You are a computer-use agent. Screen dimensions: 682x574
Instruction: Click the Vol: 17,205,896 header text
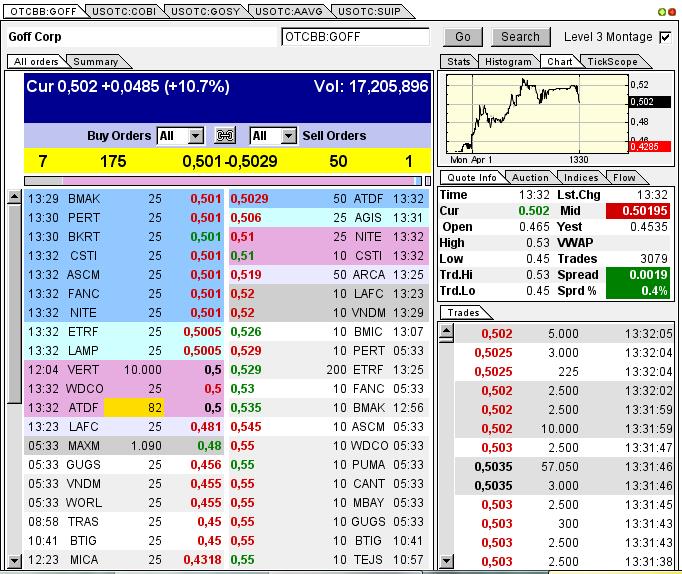pos(371,86)
